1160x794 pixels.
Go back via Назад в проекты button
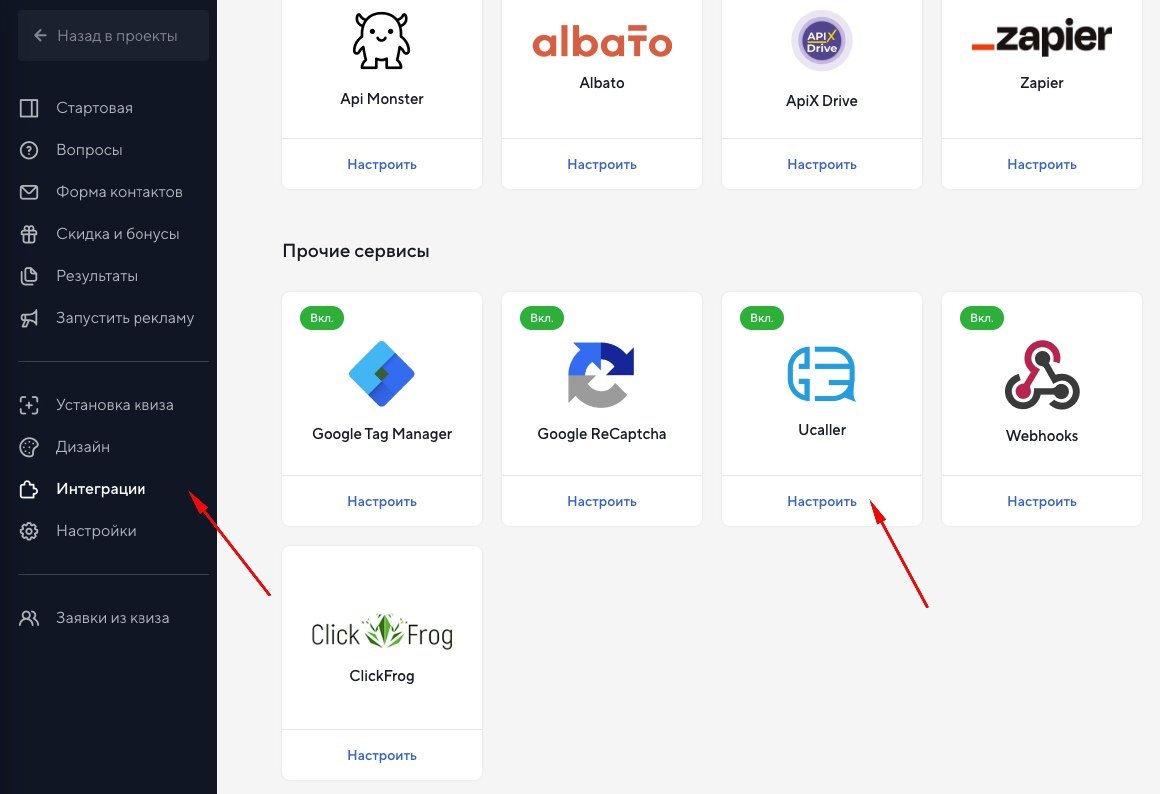[x=113, y=36]
